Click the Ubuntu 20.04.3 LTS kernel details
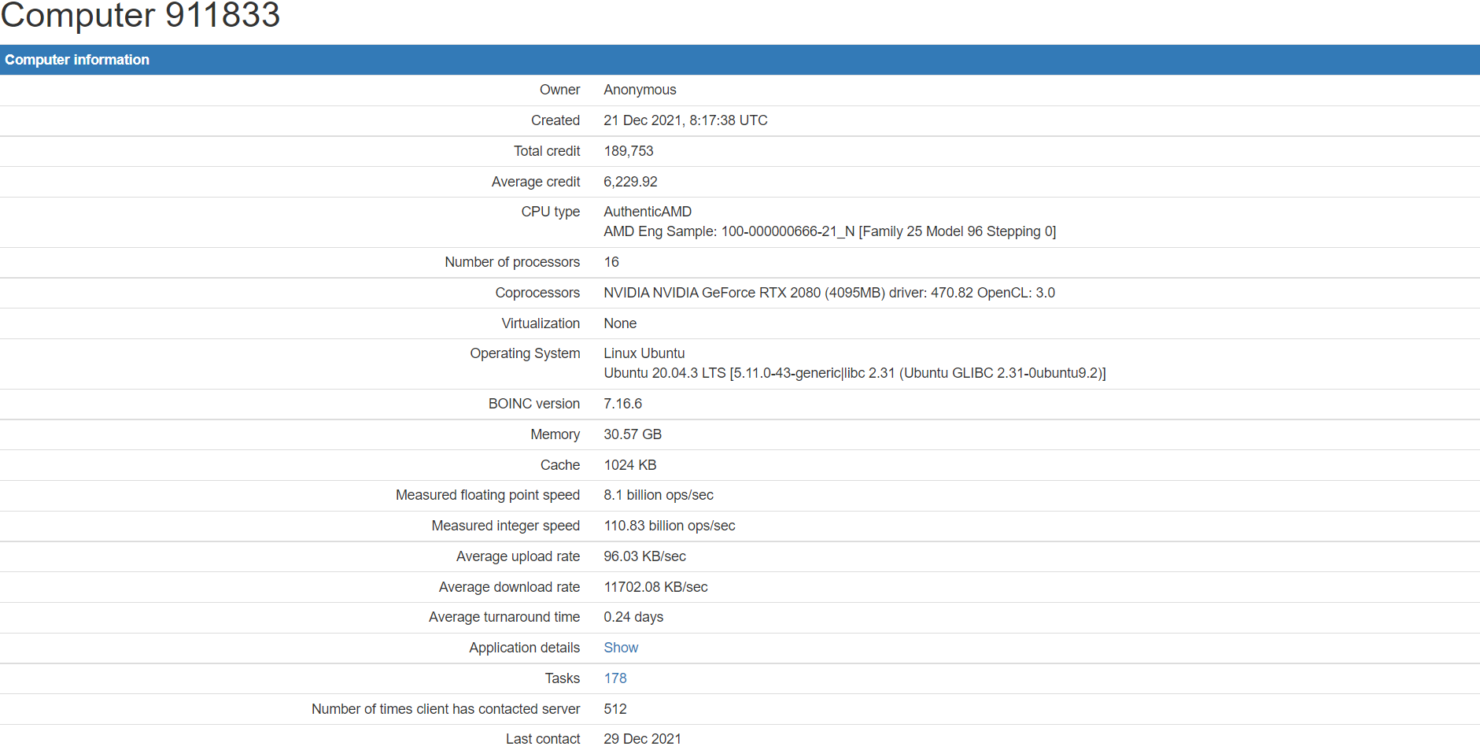 tap(854, 373)
